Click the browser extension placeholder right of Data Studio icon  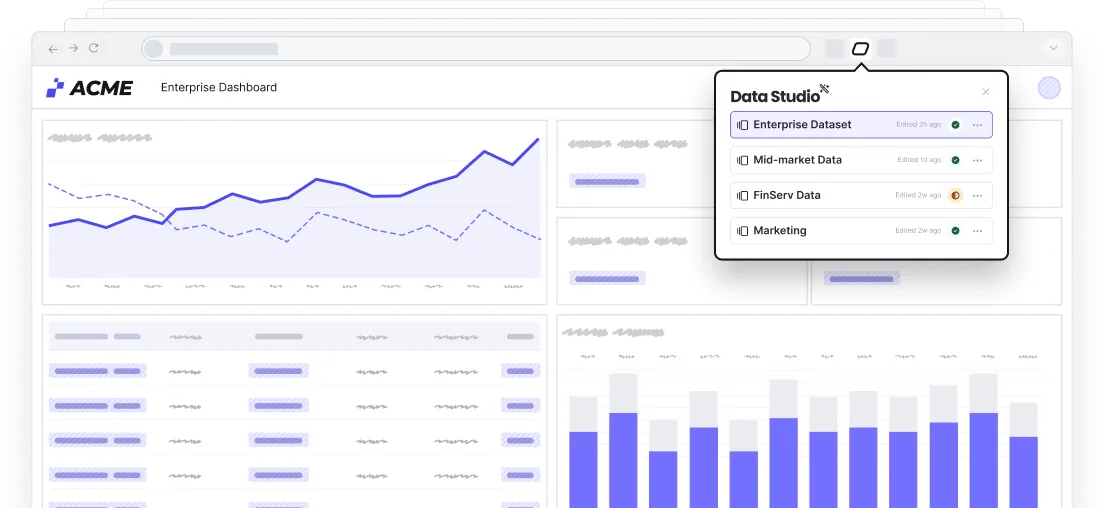[x=886, y=49]
